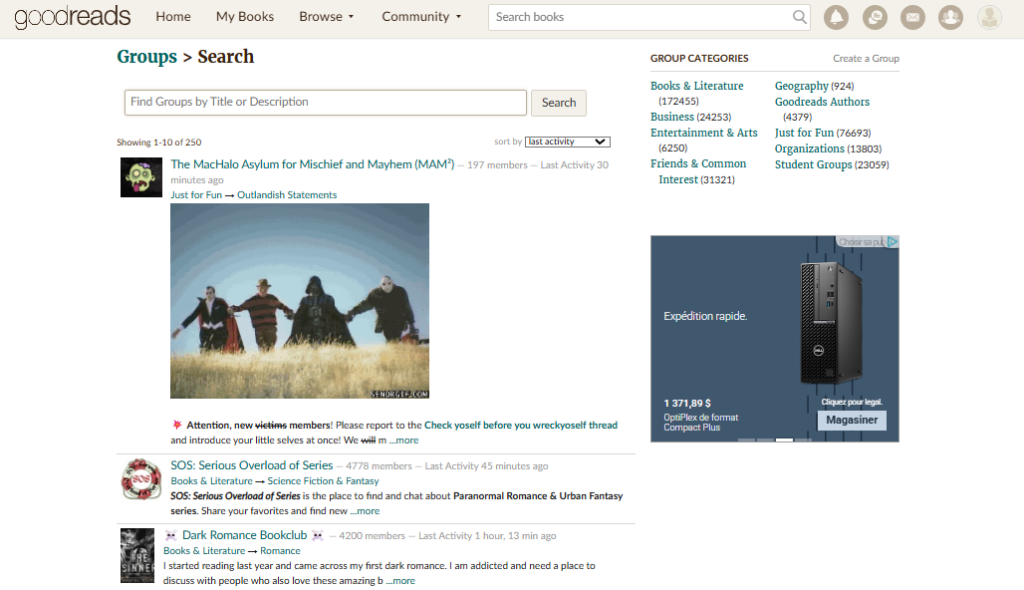The image size is (1024, 590).
Task: Click "Showing 1-10 of 250" text
Action: click(x=159, y=142)
